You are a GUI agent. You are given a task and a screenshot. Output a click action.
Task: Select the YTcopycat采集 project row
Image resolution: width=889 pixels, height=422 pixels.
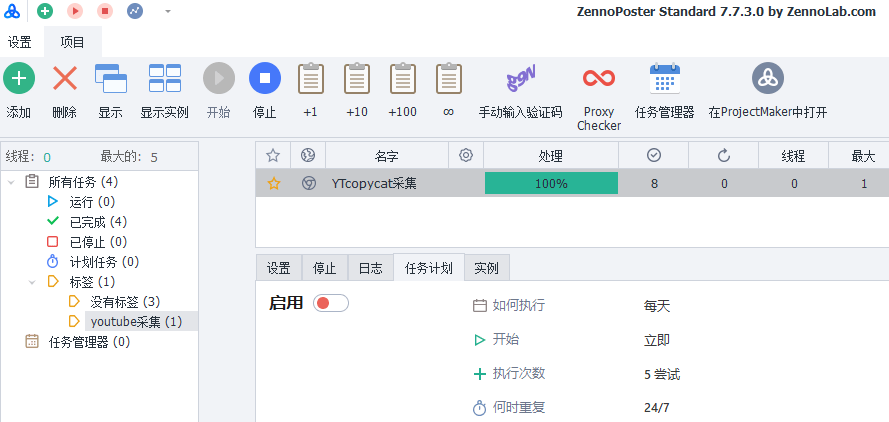pyautogui.click(x=572, y=183)
